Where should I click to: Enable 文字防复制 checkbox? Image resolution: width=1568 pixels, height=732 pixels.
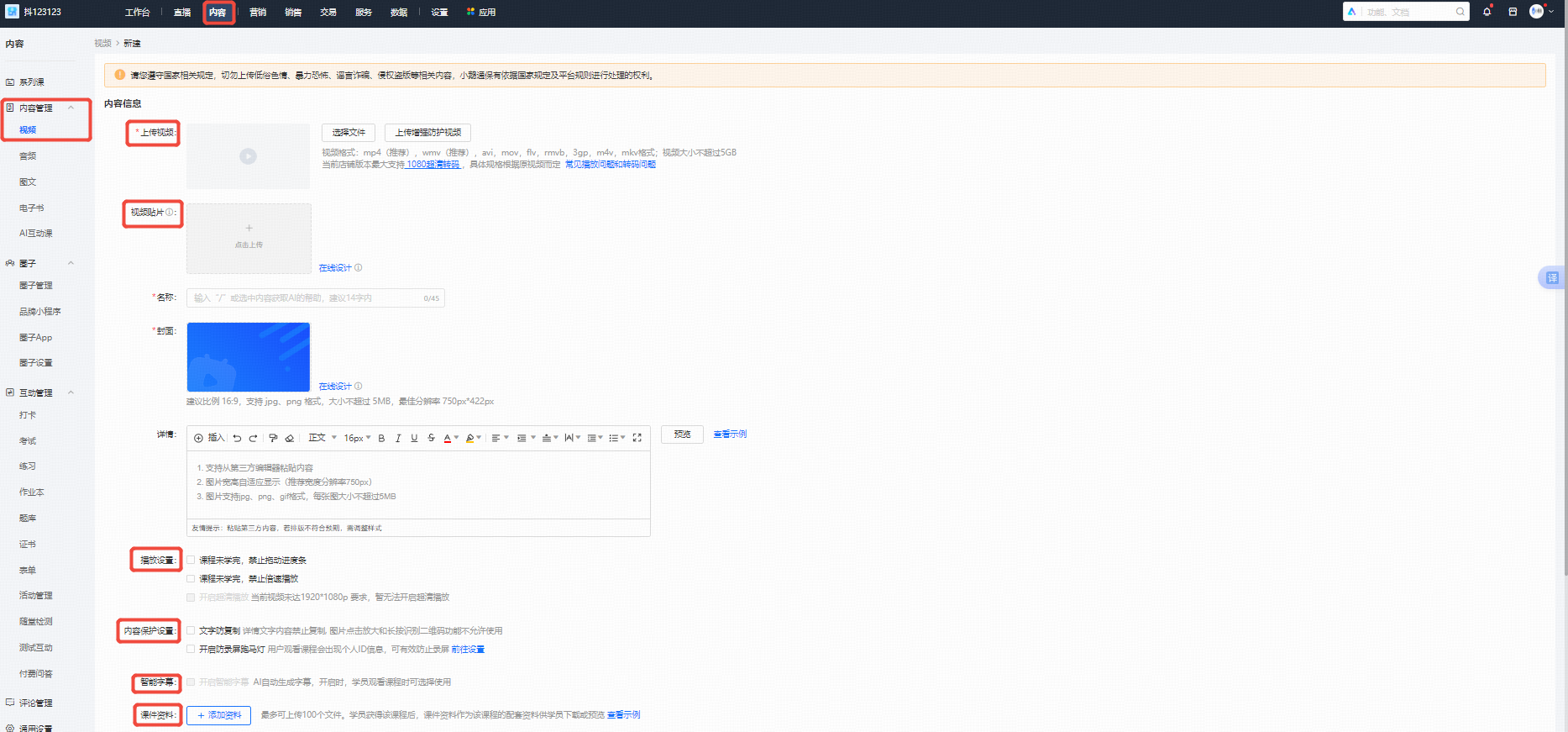[191, 630]
